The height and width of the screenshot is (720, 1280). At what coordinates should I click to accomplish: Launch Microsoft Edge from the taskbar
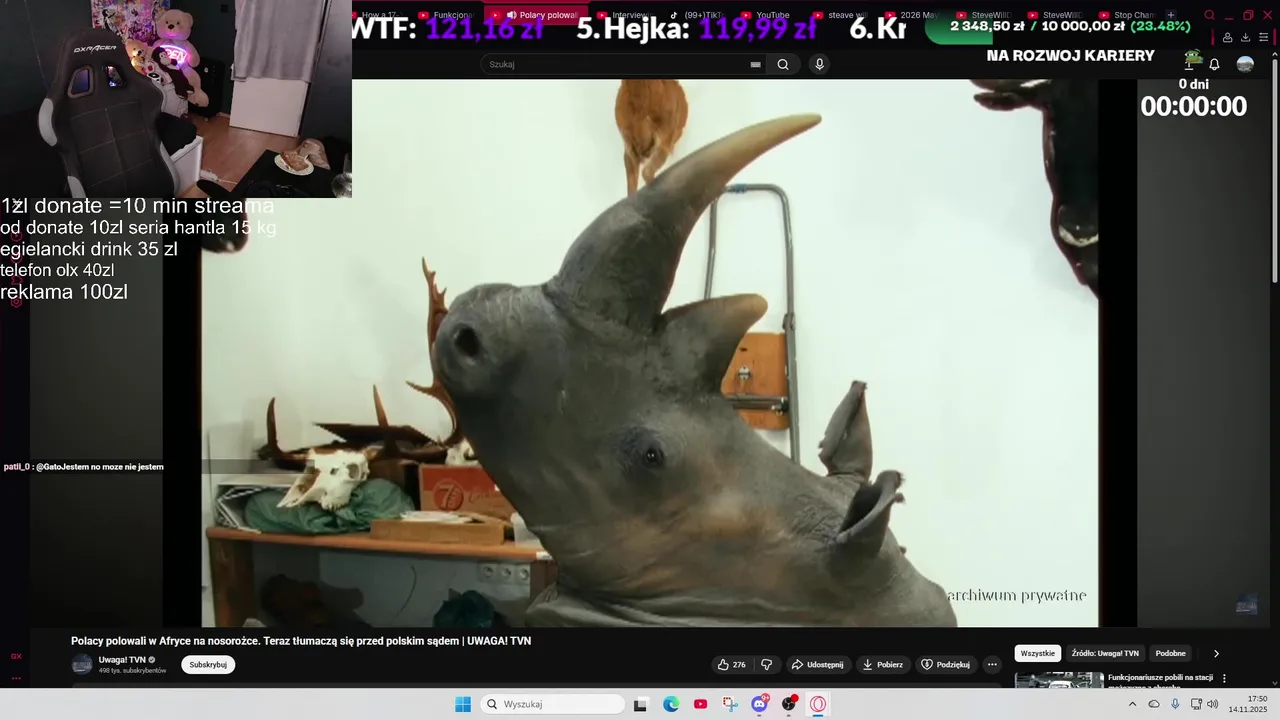[x=671, y=704]
